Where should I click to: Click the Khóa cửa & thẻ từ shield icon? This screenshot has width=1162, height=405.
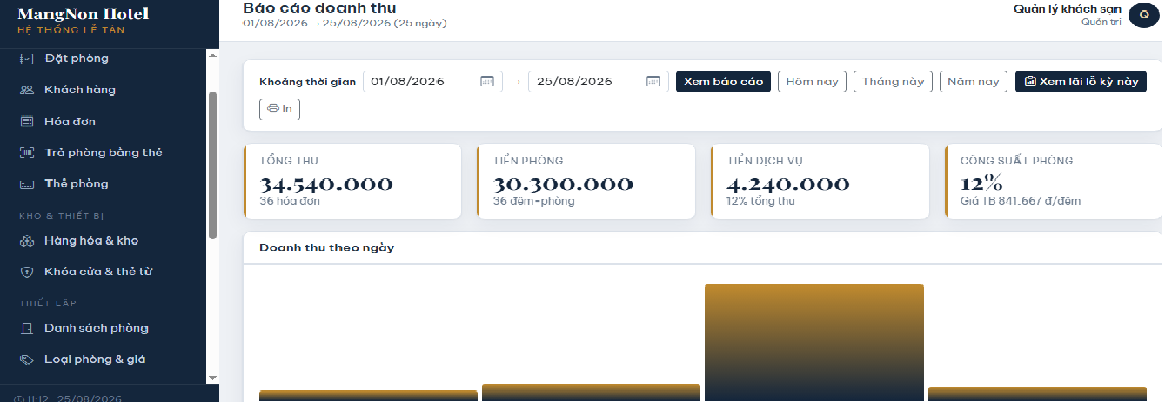click(x=27, y=272)
